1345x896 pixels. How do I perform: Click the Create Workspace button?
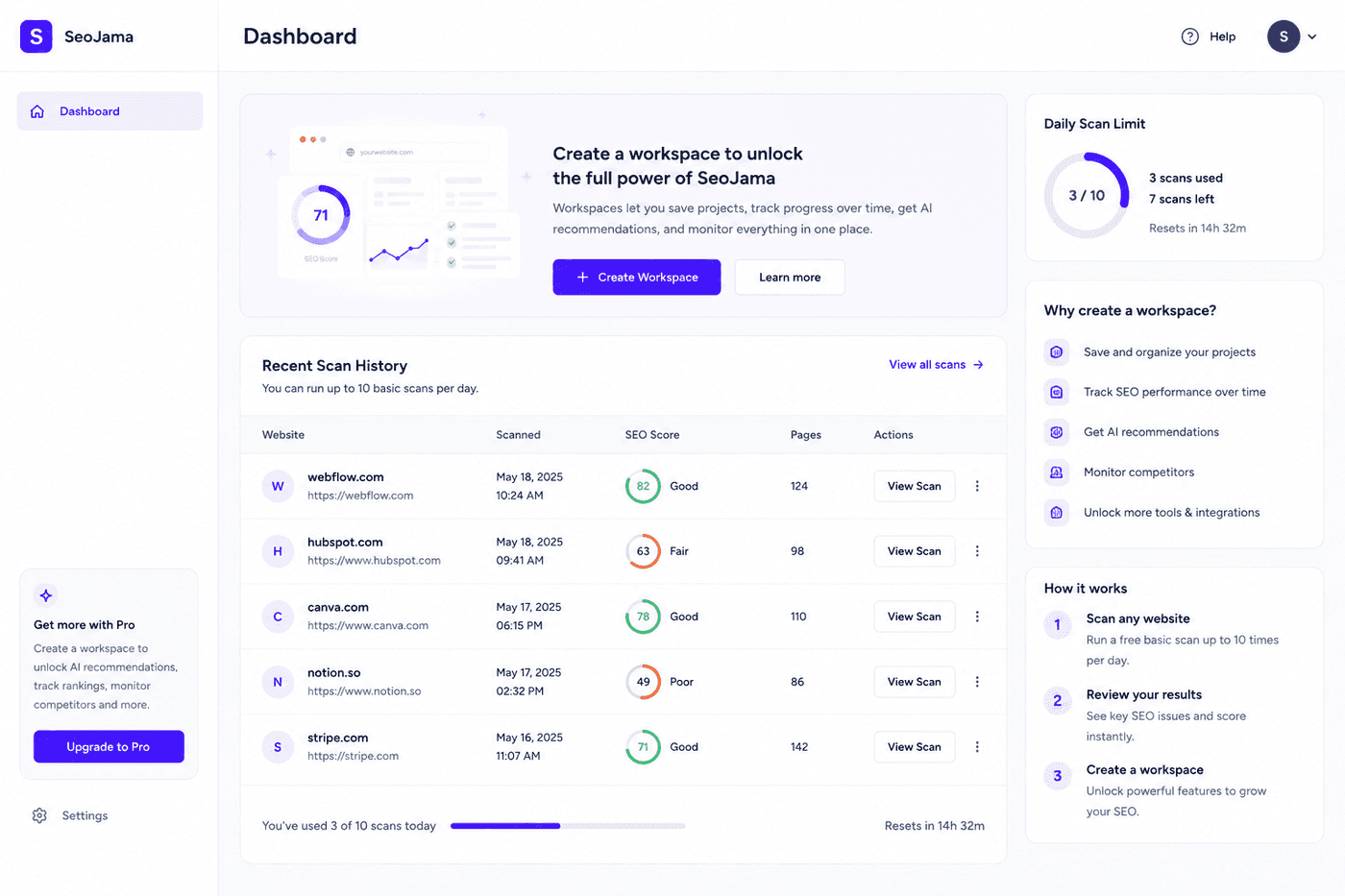coord(636,278)
